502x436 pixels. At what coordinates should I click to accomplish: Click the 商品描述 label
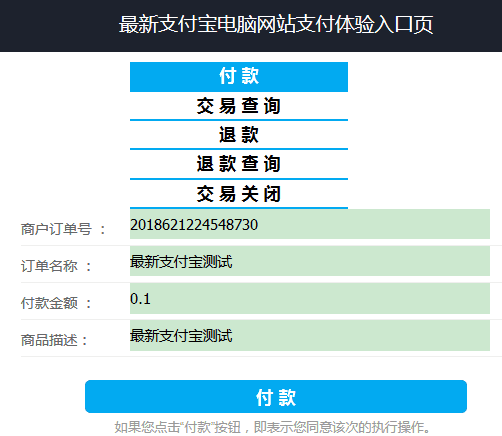pyautogui.click(x=54, y=340)
